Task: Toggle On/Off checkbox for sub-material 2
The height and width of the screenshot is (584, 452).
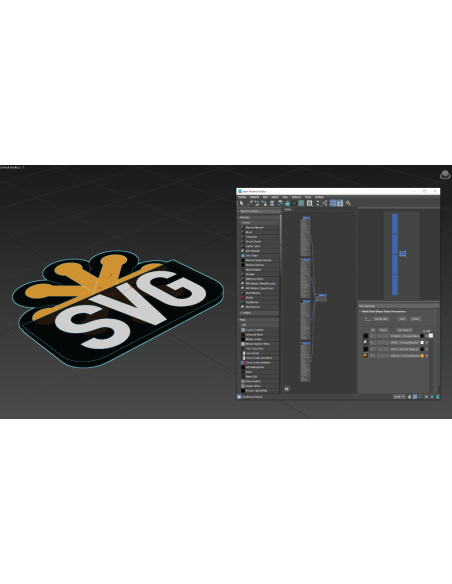Action: (x=427, y=343)
